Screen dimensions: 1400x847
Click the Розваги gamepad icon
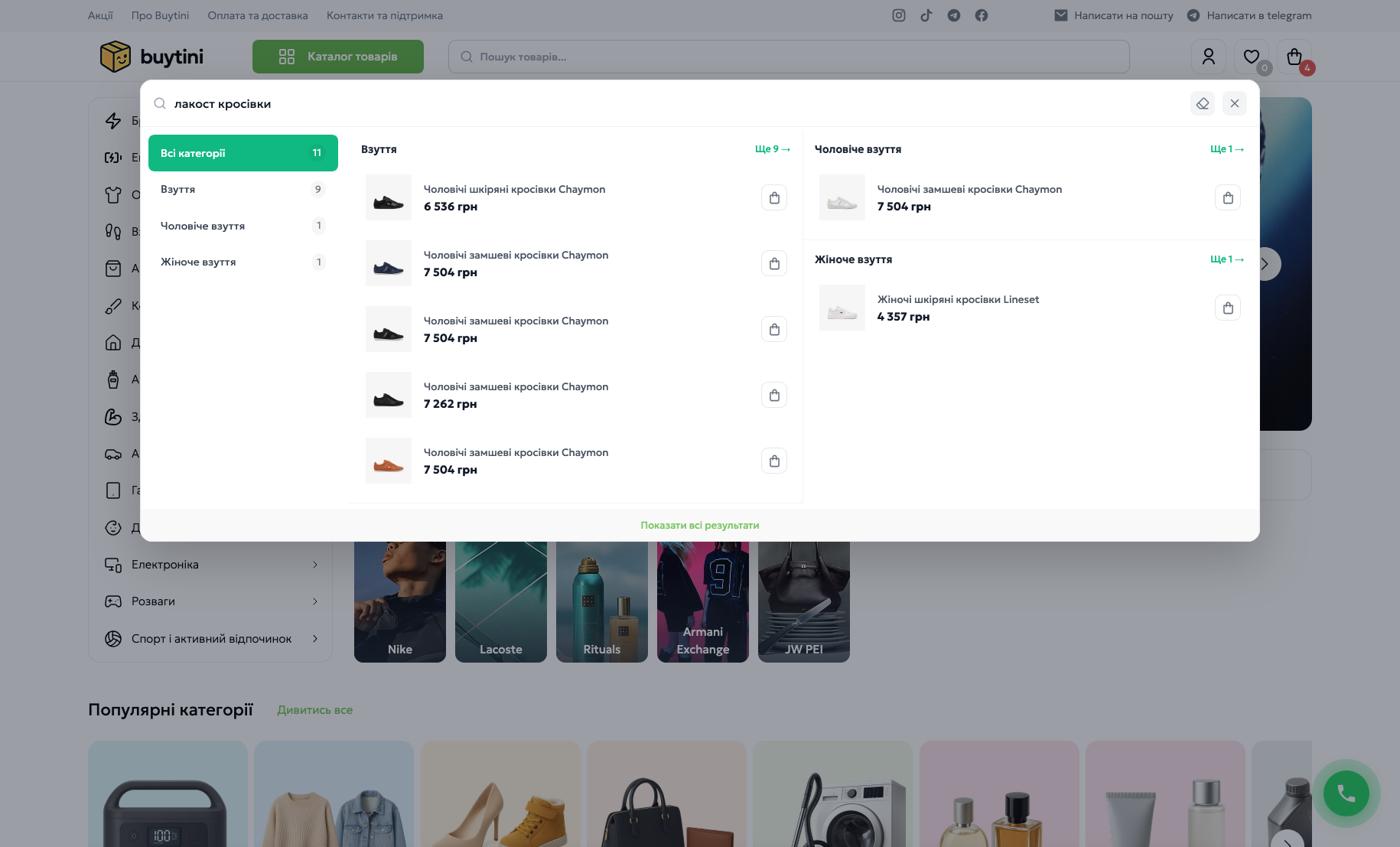coord(113,601)
